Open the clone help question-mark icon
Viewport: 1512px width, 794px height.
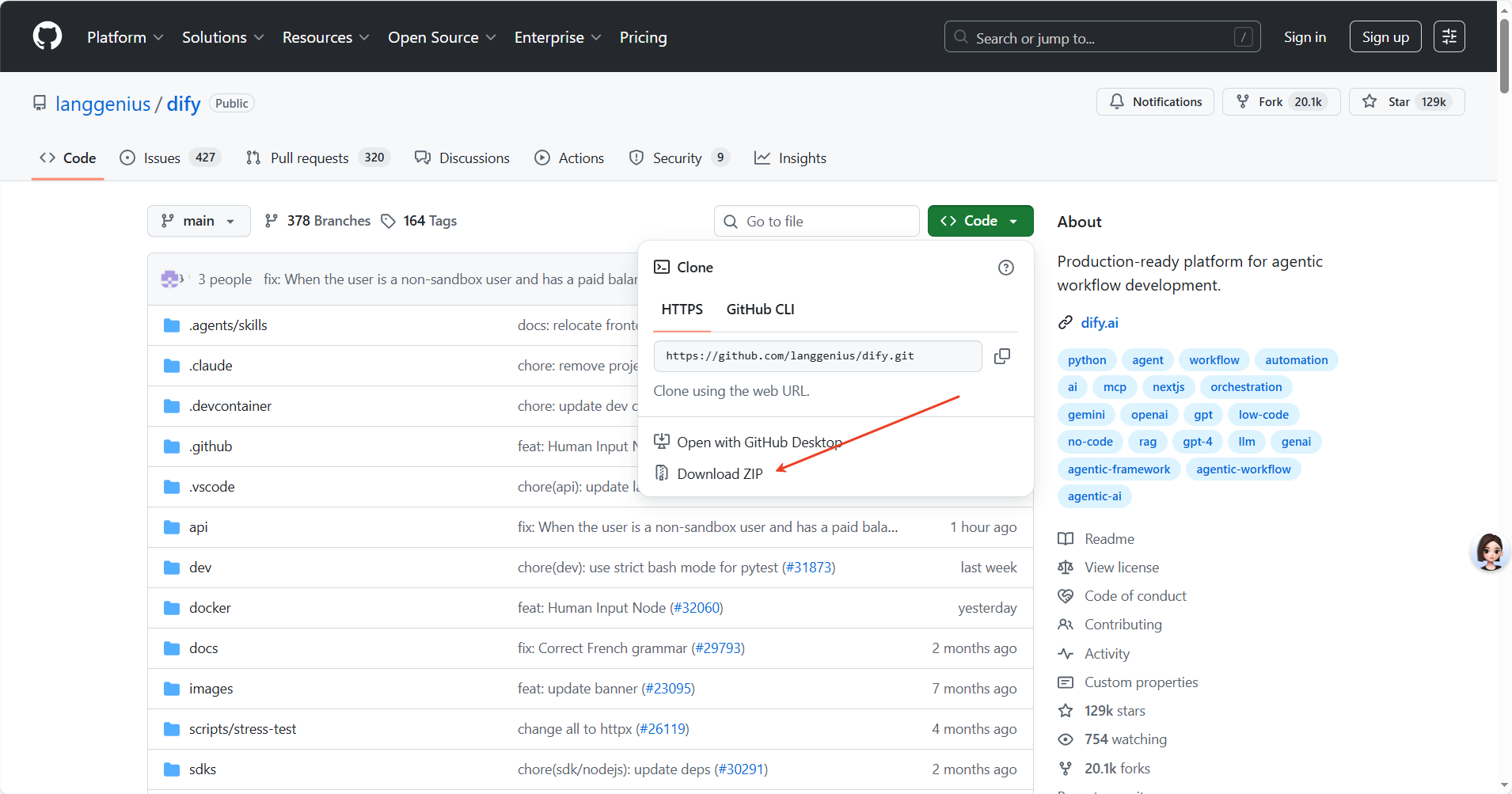click(x=1006, y=268)
